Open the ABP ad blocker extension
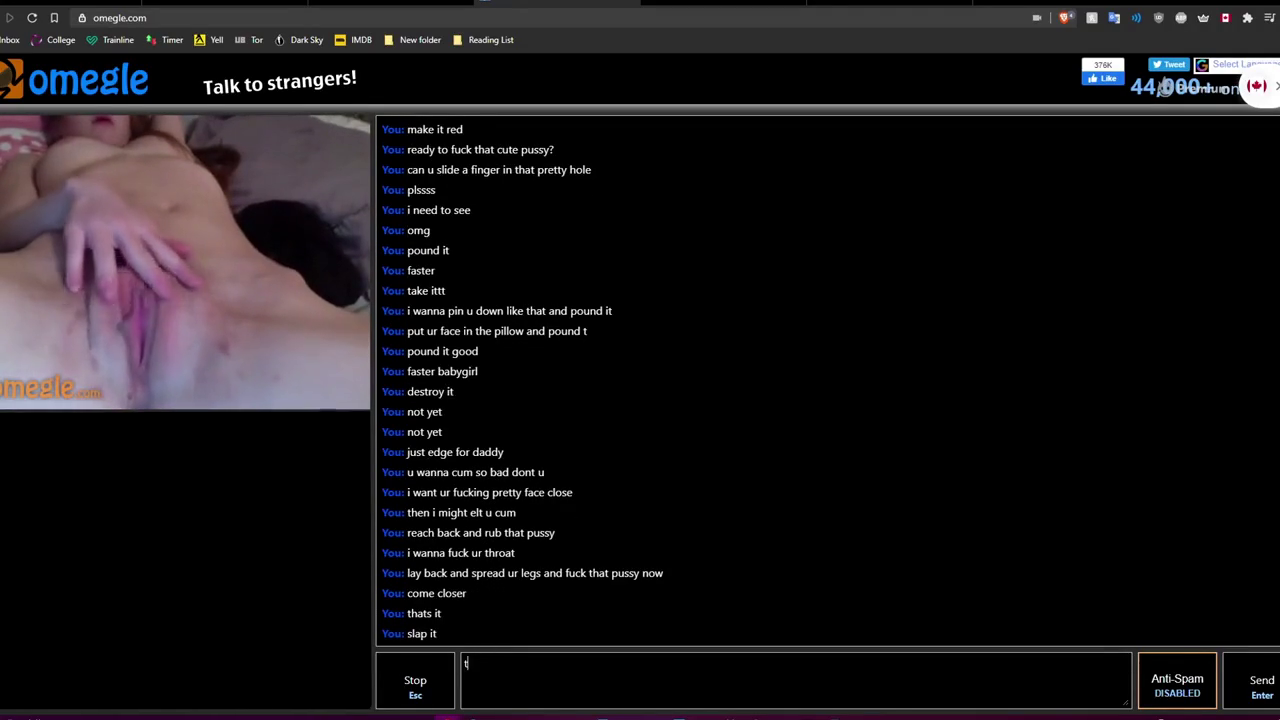 pos(1181,18)
